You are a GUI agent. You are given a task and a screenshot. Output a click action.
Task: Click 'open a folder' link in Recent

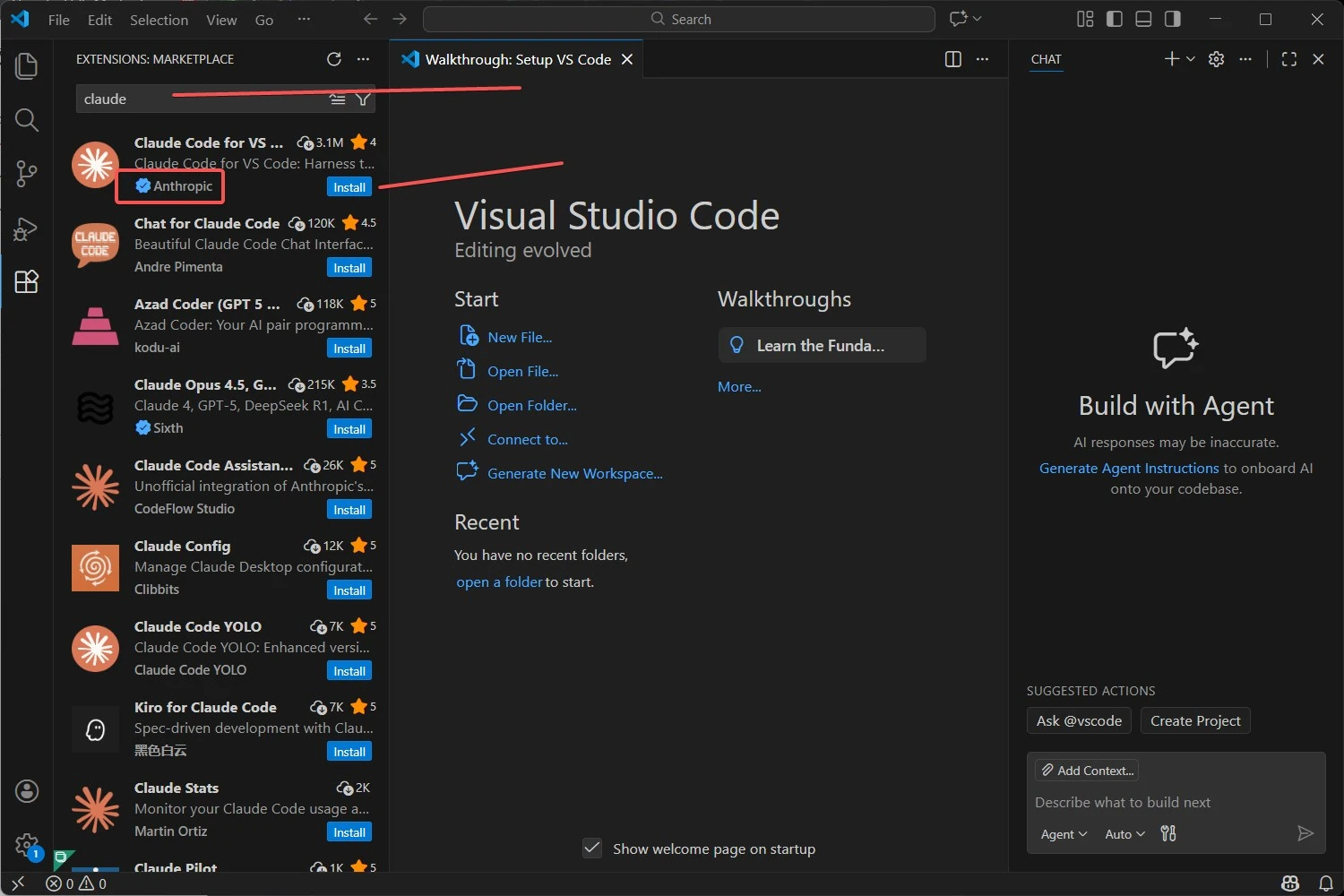tap(499, 582)
